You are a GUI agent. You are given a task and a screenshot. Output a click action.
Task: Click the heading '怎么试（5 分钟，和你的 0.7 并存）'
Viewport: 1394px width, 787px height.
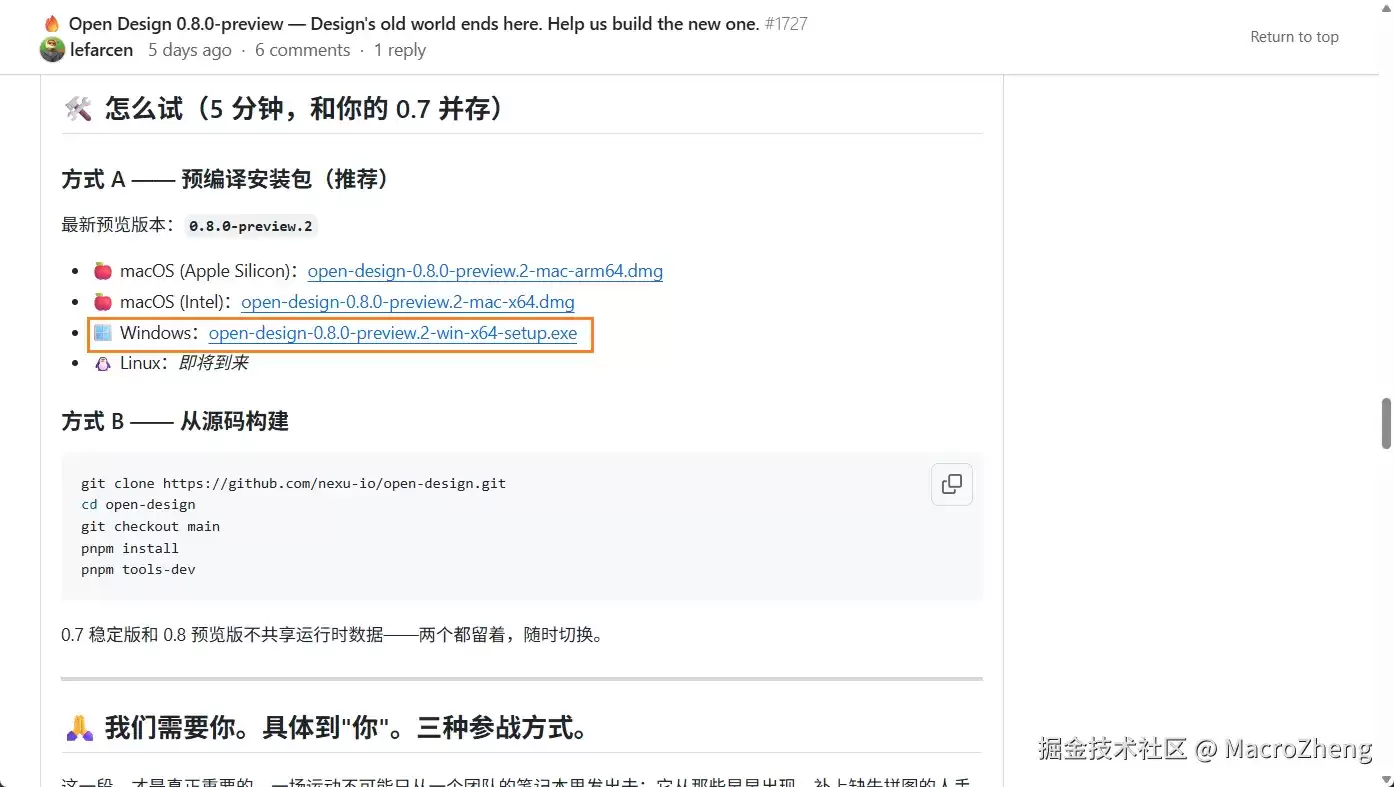[304, 108]
